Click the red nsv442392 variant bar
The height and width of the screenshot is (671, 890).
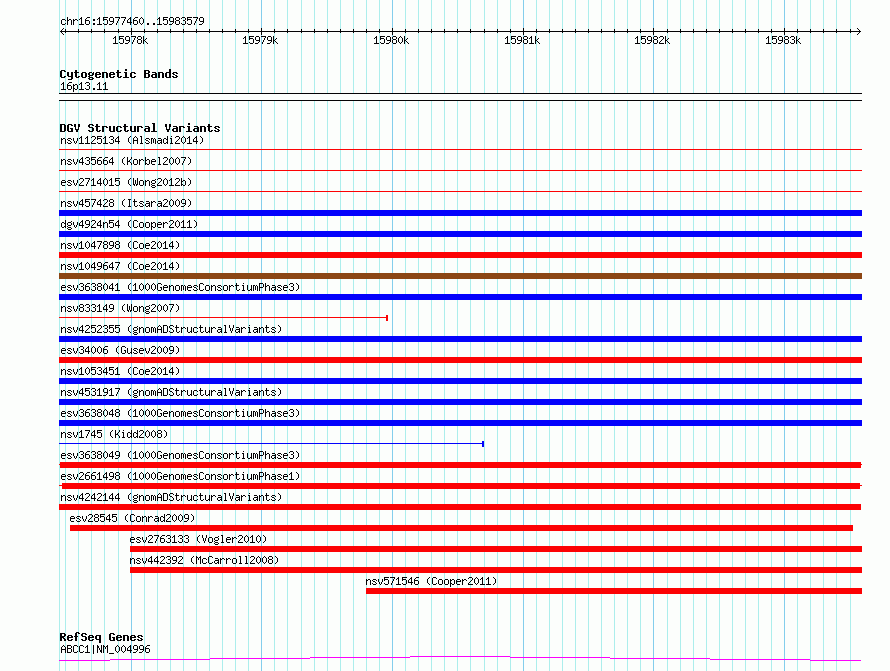[x=496, y=570]
